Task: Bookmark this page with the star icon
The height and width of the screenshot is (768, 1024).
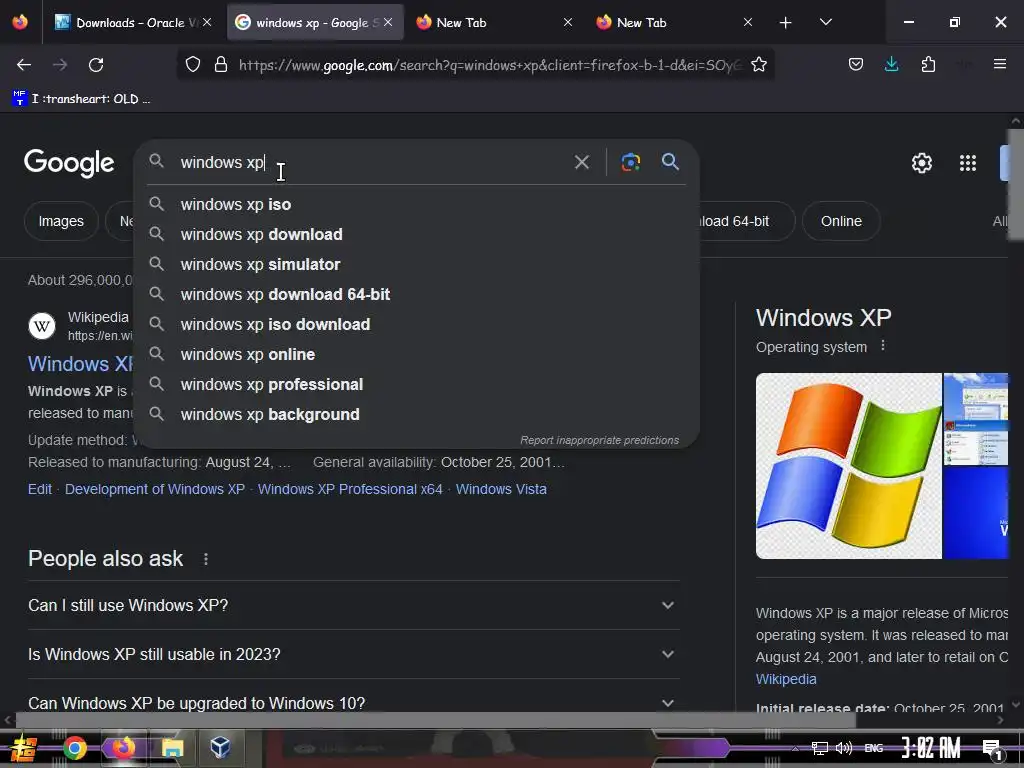Action: (759, 65)
